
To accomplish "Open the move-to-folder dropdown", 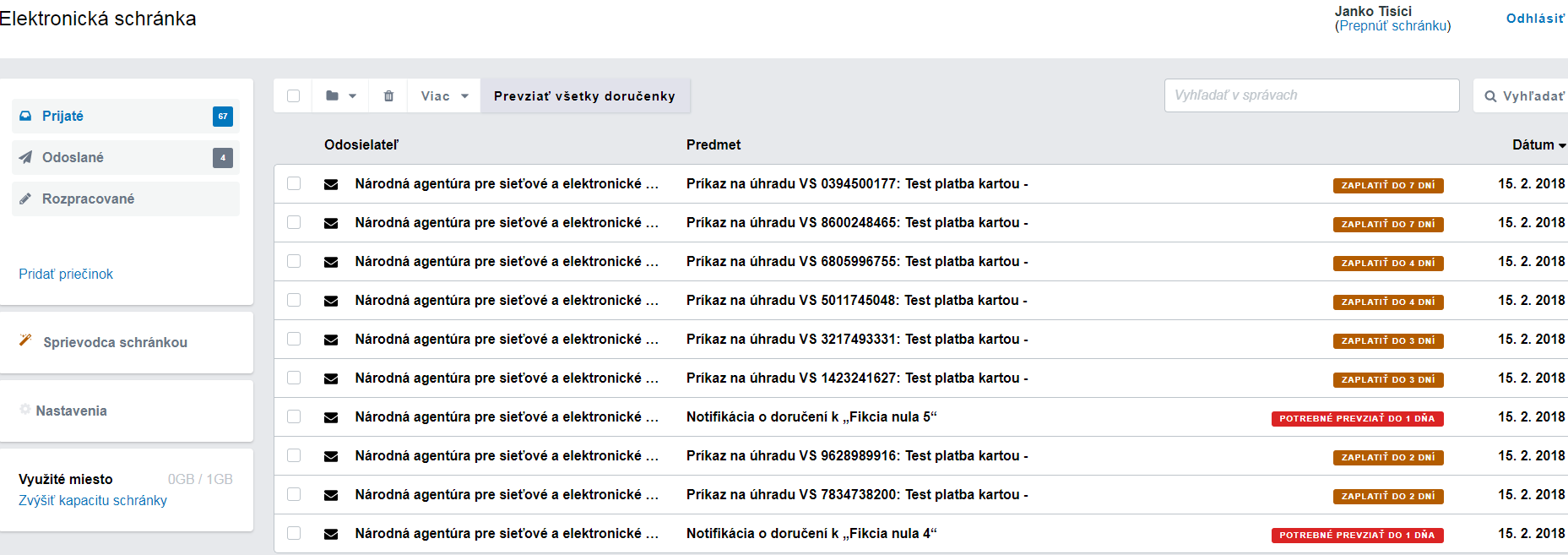I will coord(341,95).
